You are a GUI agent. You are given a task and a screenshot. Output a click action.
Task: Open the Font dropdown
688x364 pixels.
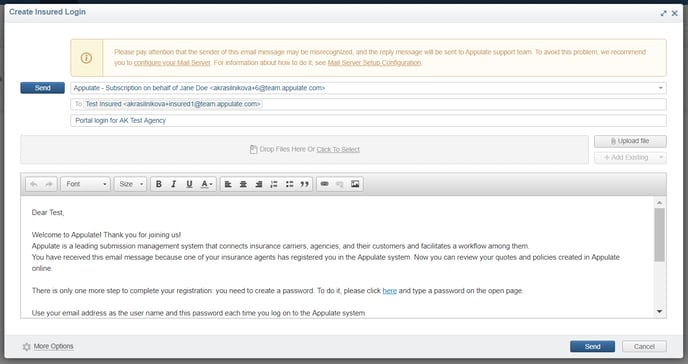click(86, 184)
